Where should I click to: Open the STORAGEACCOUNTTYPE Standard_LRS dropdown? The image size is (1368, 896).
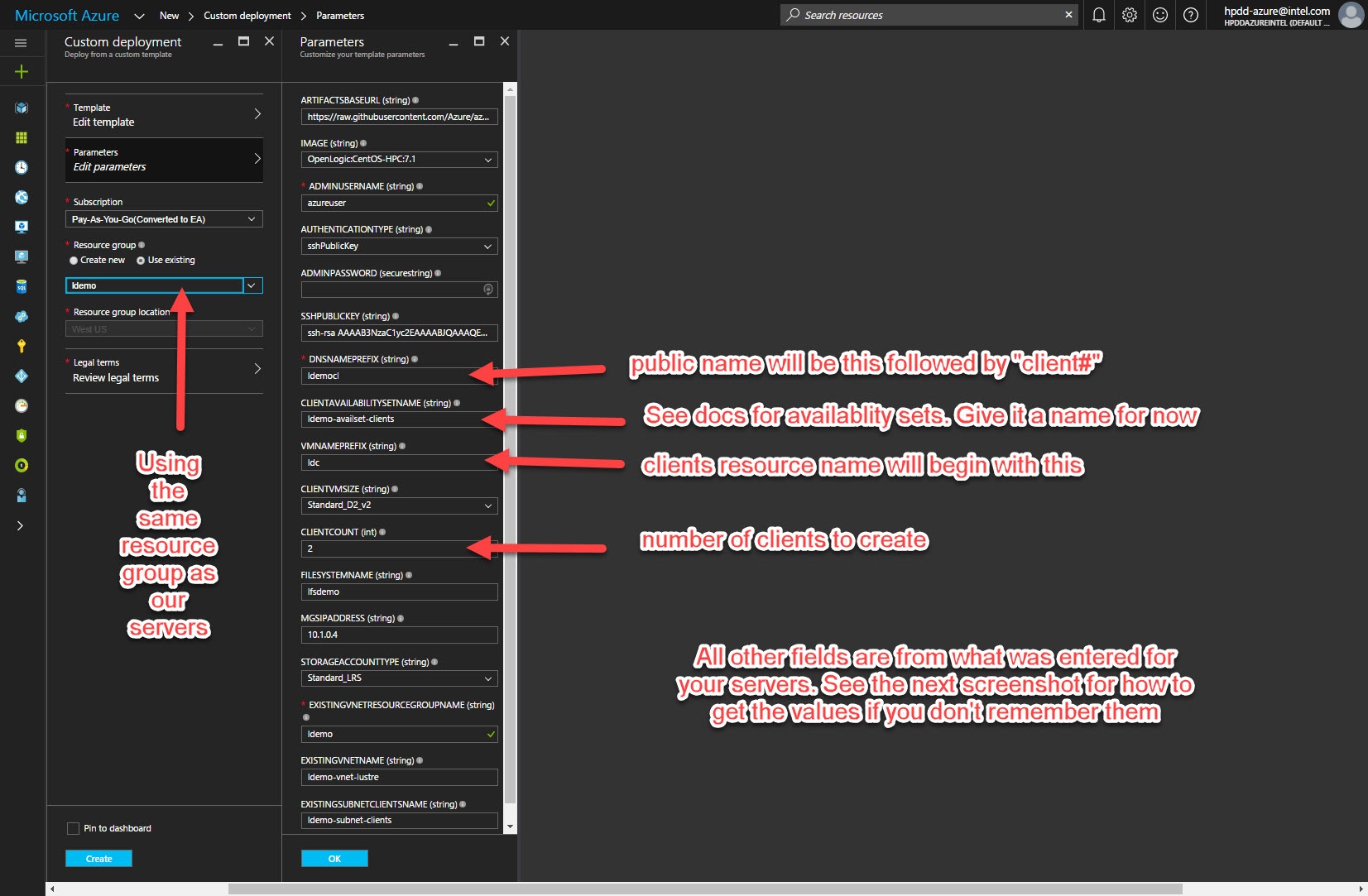pyautogui.click(x=399, y=678)
